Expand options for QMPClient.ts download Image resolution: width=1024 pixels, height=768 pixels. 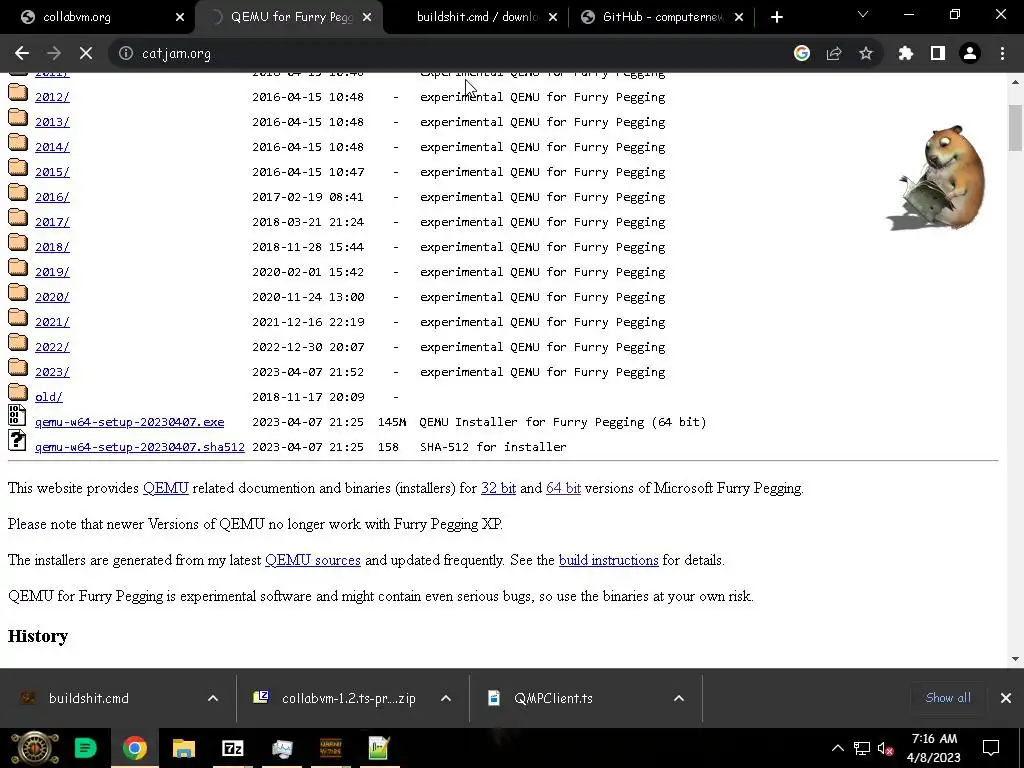679,699
